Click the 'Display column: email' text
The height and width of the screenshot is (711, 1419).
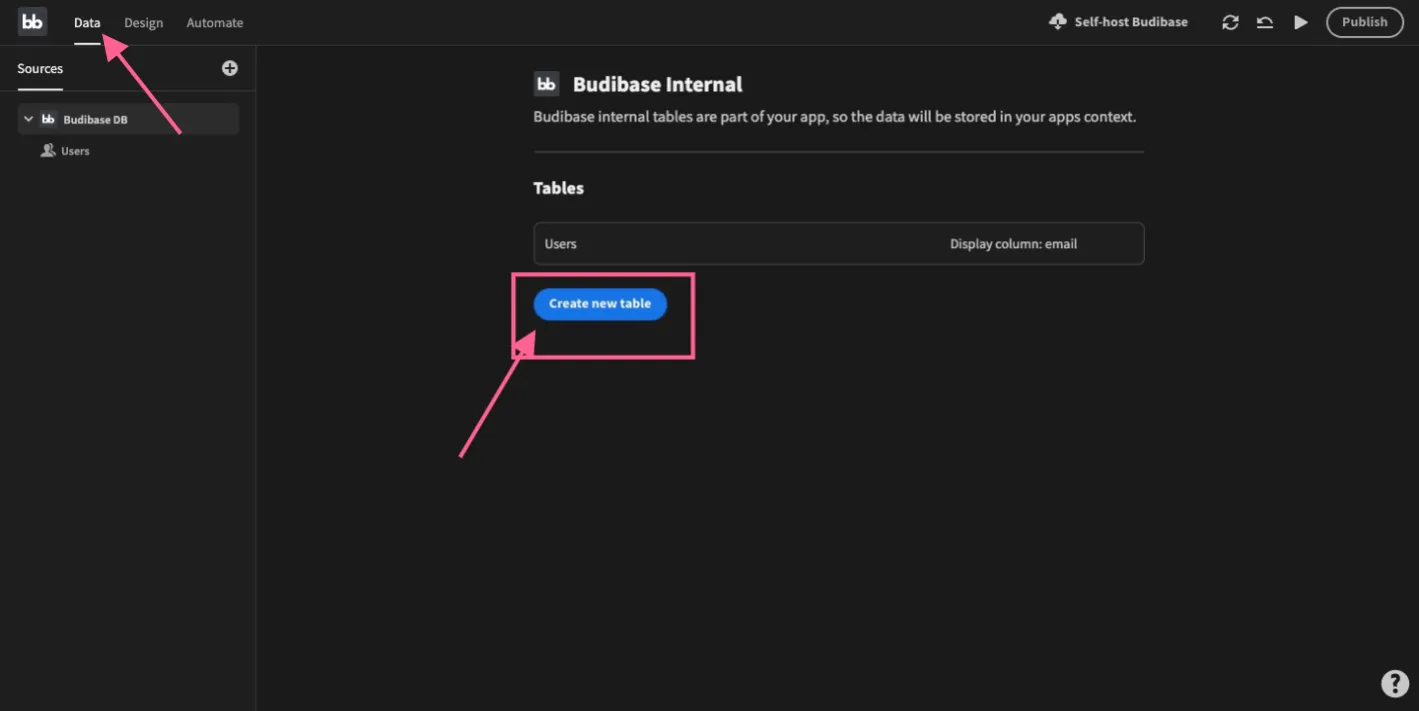tap(1013, 244)
